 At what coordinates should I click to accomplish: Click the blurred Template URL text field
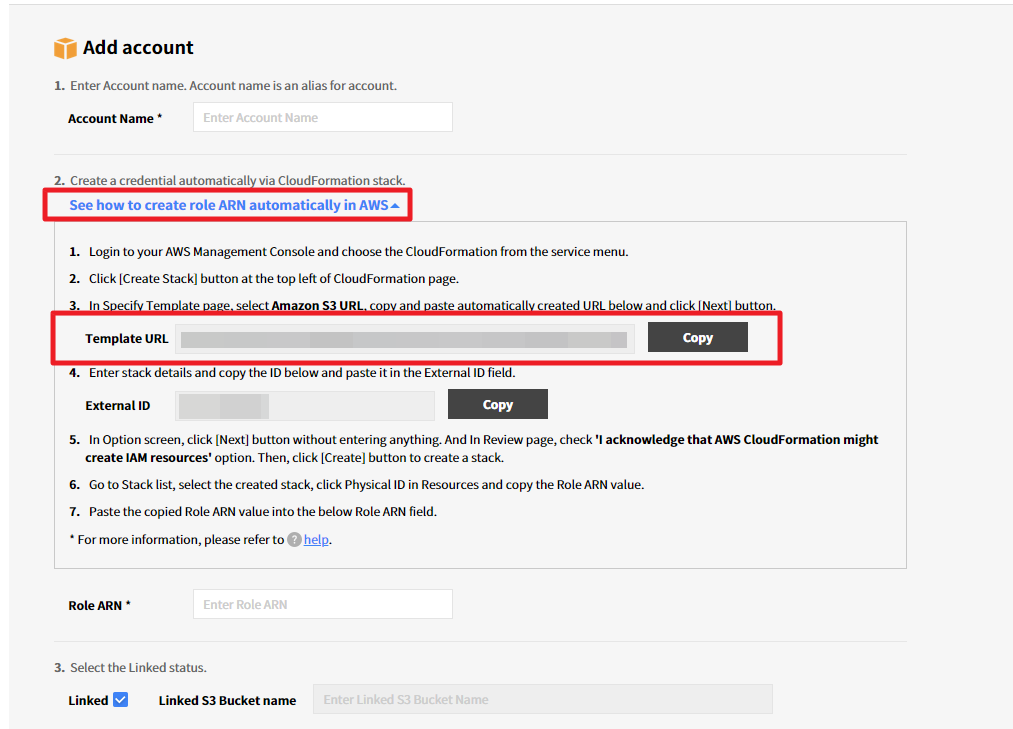(x=404, y=339)
